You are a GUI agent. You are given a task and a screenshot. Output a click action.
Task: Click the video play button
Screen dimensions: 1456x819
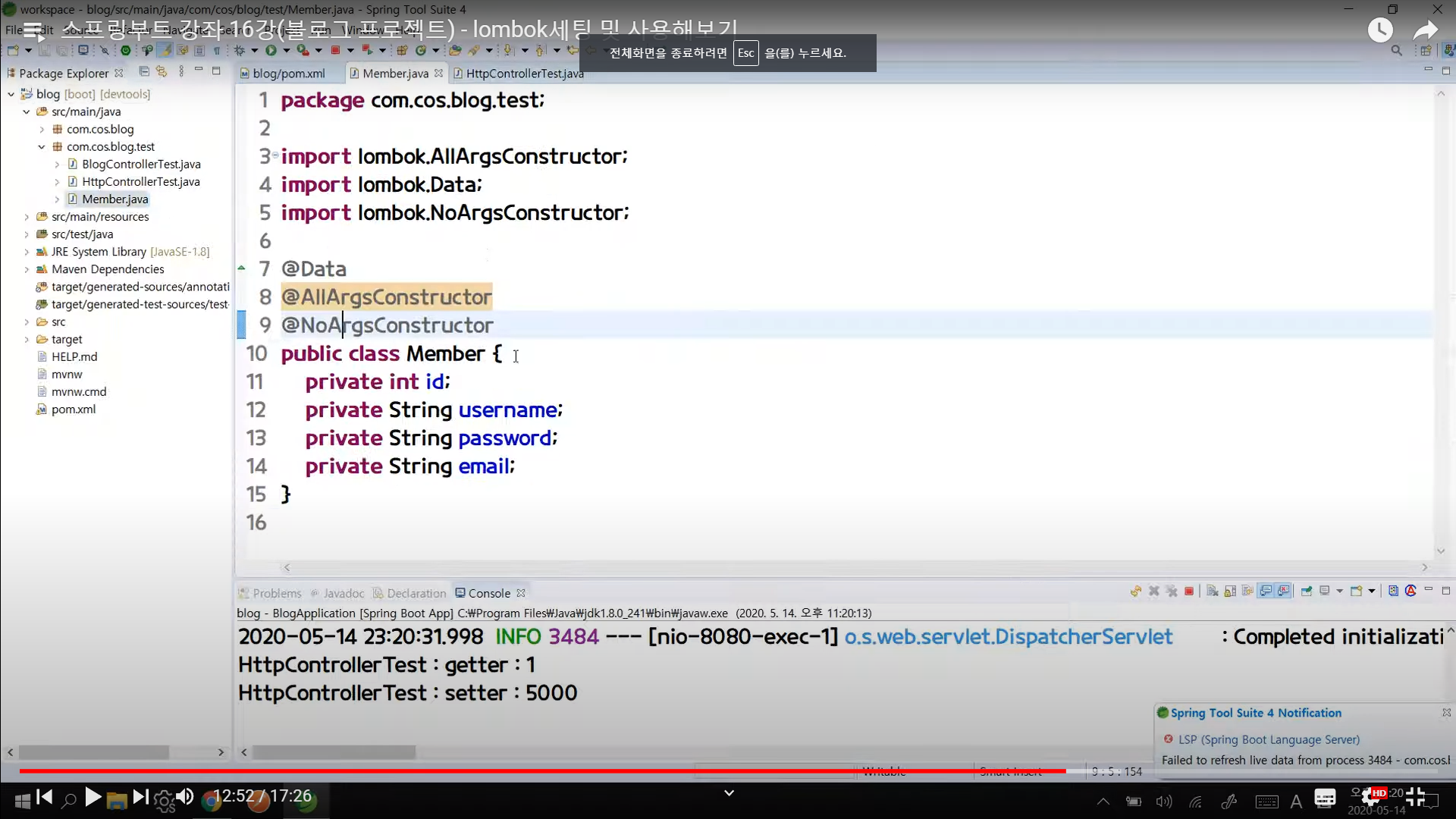click(x=93, y=797)
